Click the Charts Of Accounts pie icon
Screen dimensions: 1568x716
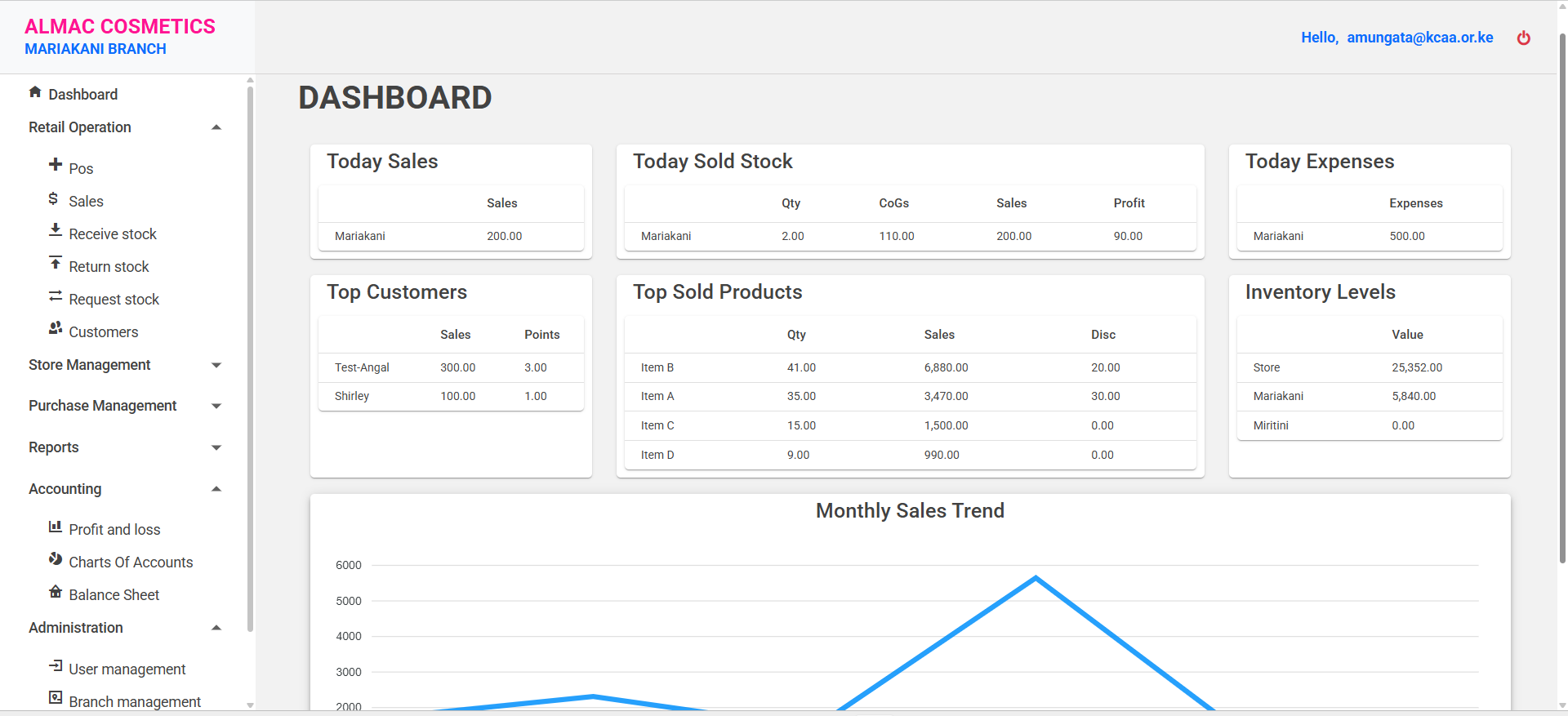[x=56, y=559]
